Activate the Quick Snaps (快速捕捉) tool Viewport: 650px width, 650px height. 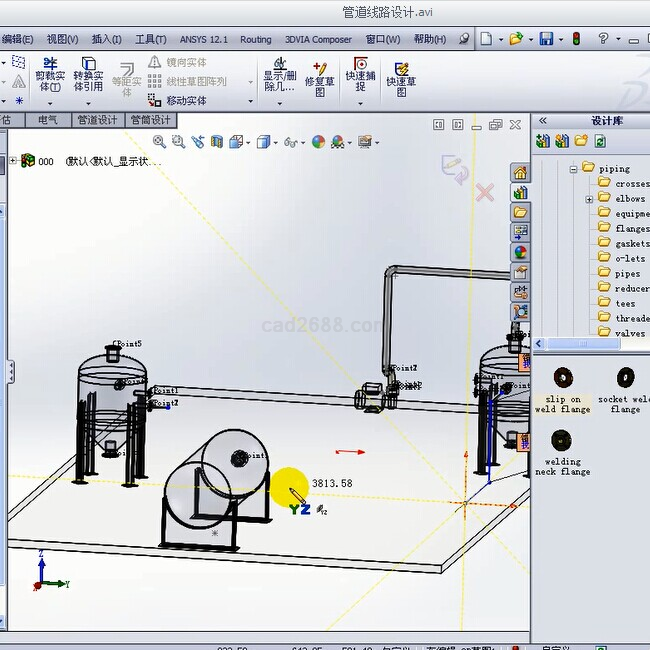[x=360, y=74]
